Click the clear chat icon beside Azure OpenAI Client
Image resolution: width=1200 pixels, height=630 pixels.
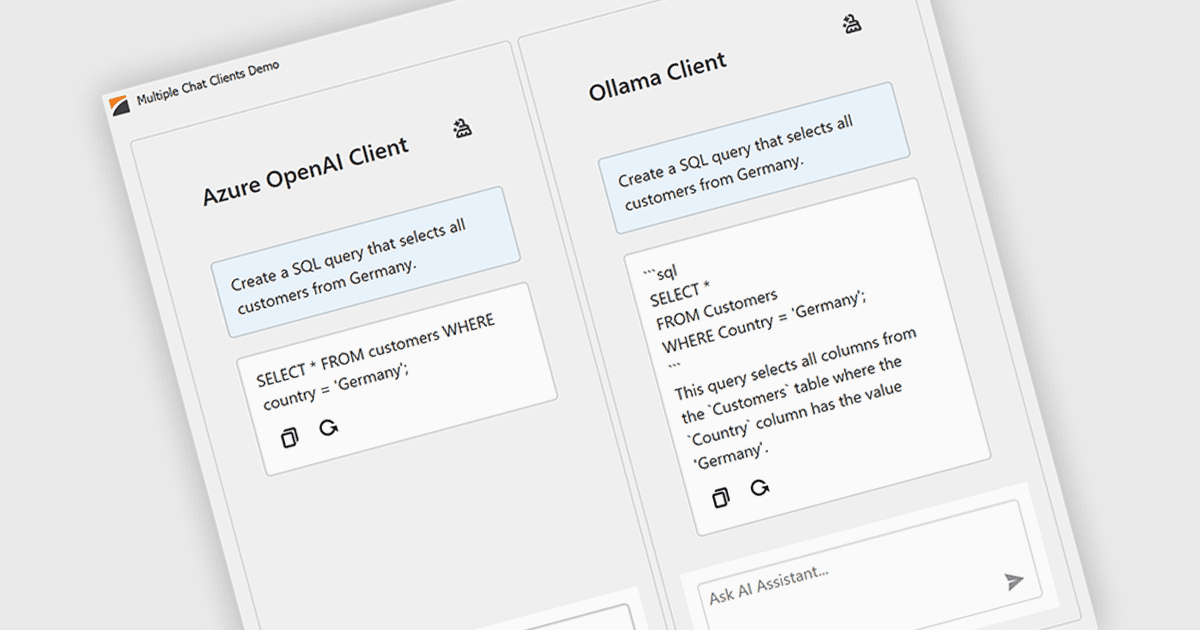tap(462, 128)
